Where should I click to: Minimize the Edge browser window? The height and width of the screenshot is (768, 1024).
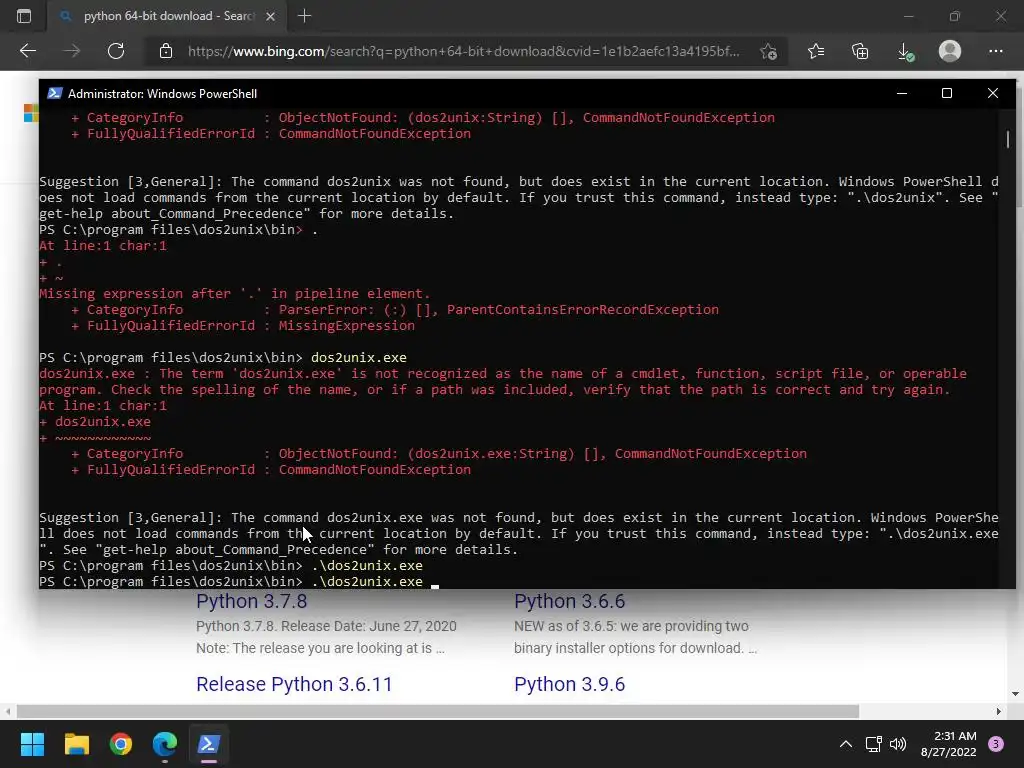(908, 16)
